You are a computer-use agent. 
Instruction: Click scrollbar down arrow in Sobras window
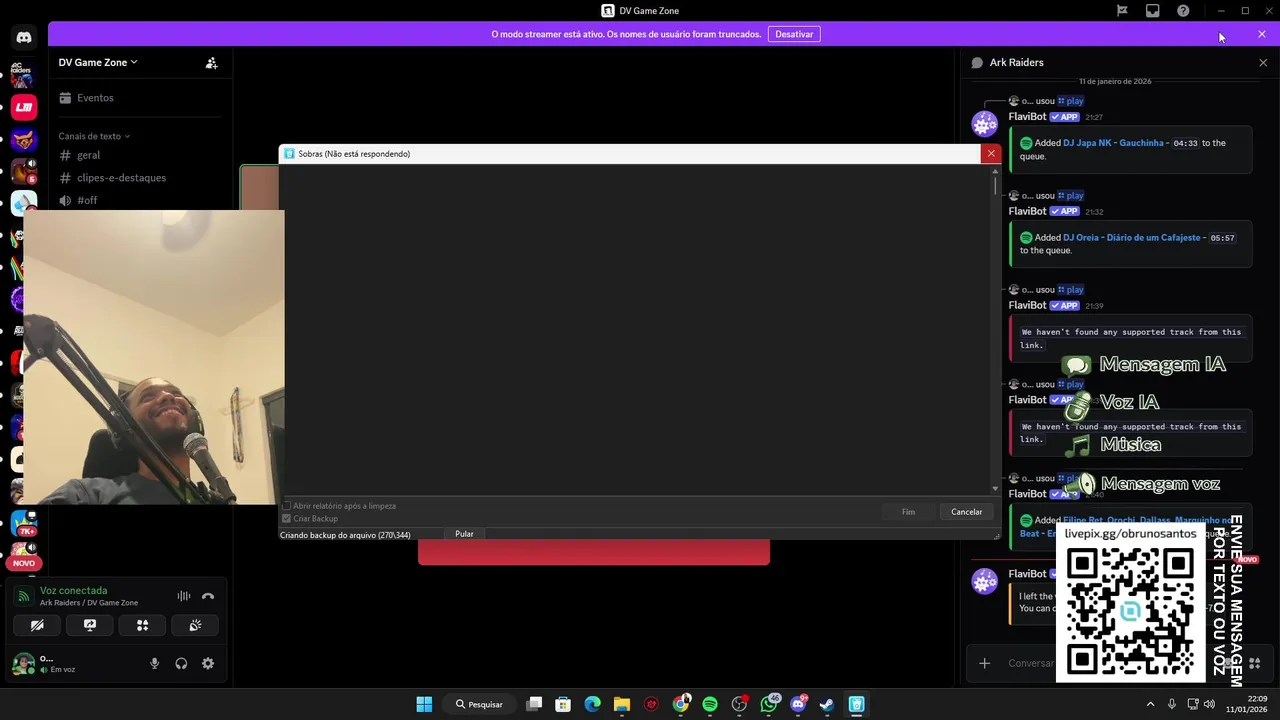(x=995, y=488)
